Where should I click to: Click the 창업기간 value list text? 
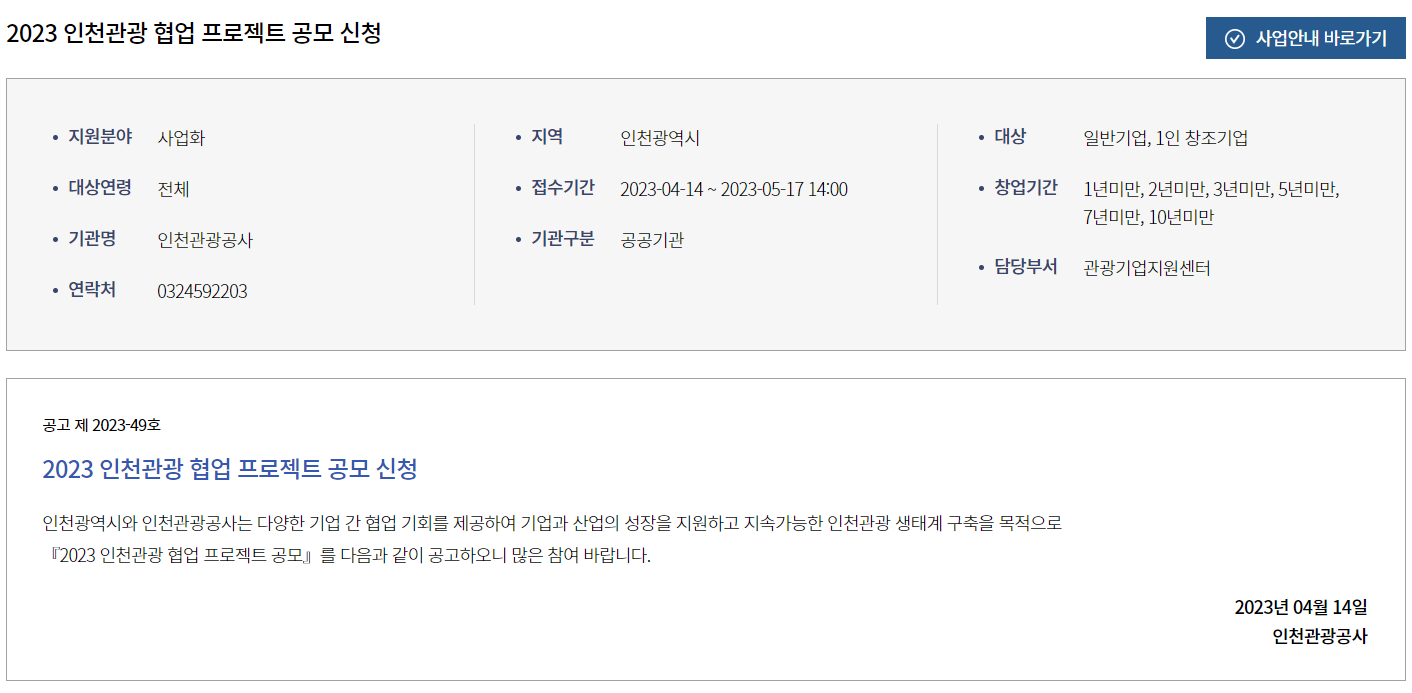point(1211,203)
